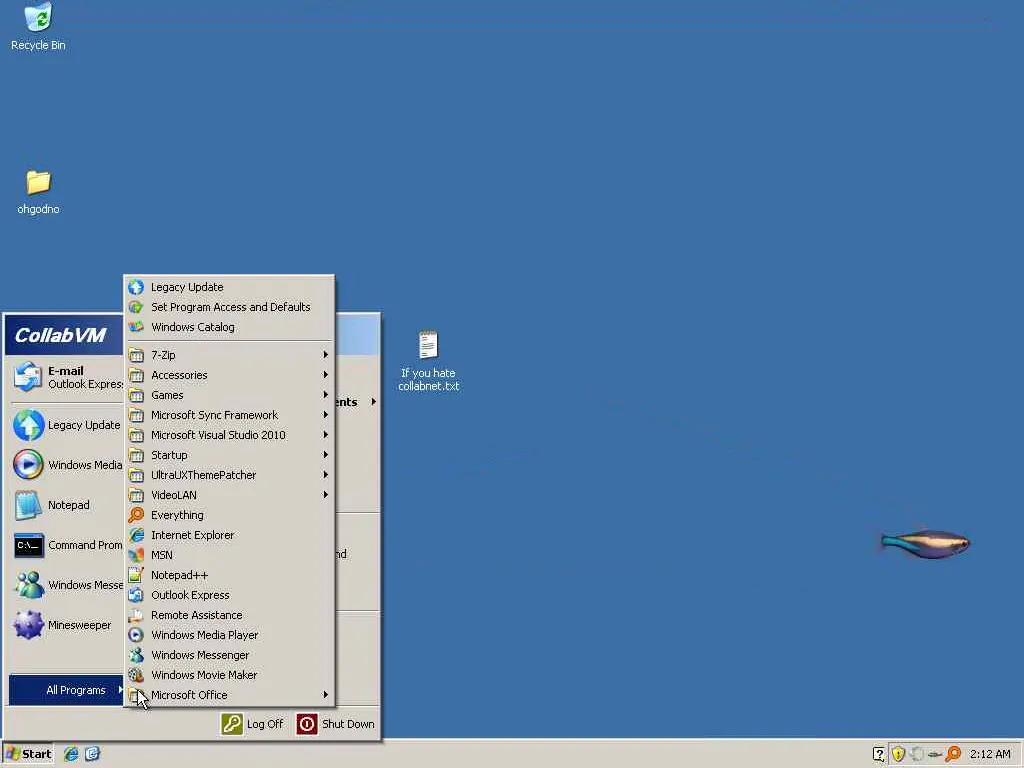
Task: Click the Command Prompt icon in Start menu
Action: click(x=28, y=545)
